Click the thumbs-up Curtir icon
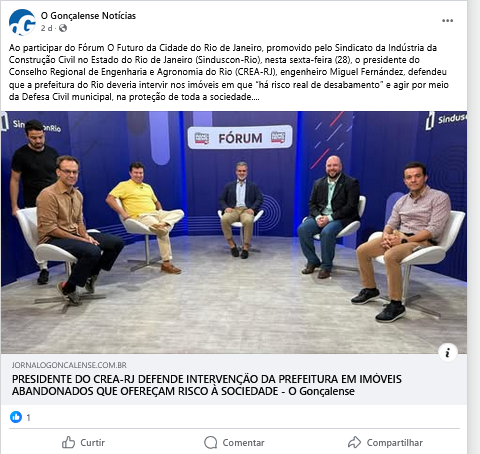Image resolution: width=480 pixels, height=454 pixels. coord(68,442)
